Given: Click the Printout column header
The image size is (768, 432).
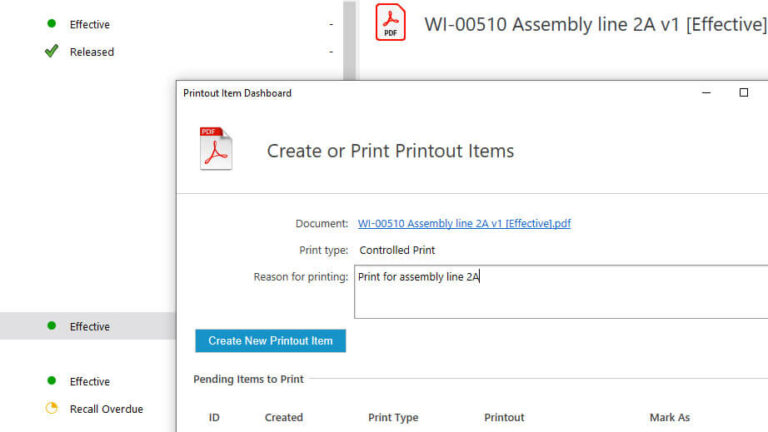Looking at the screenshot, I should pyautogui.click(x=504, y=417).
